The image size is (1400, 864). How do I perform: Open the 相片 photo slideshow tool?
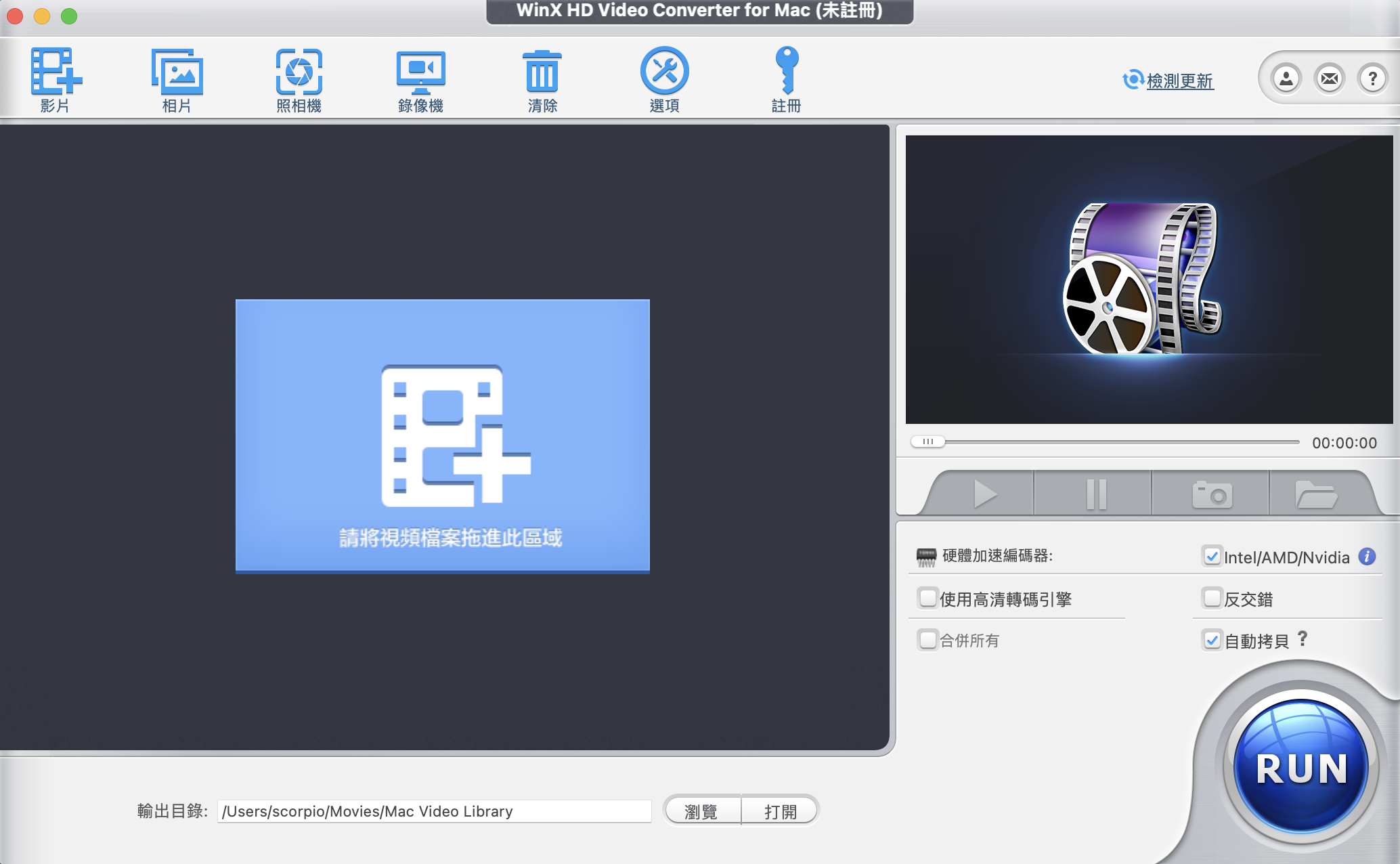click(x=177, y=72)
